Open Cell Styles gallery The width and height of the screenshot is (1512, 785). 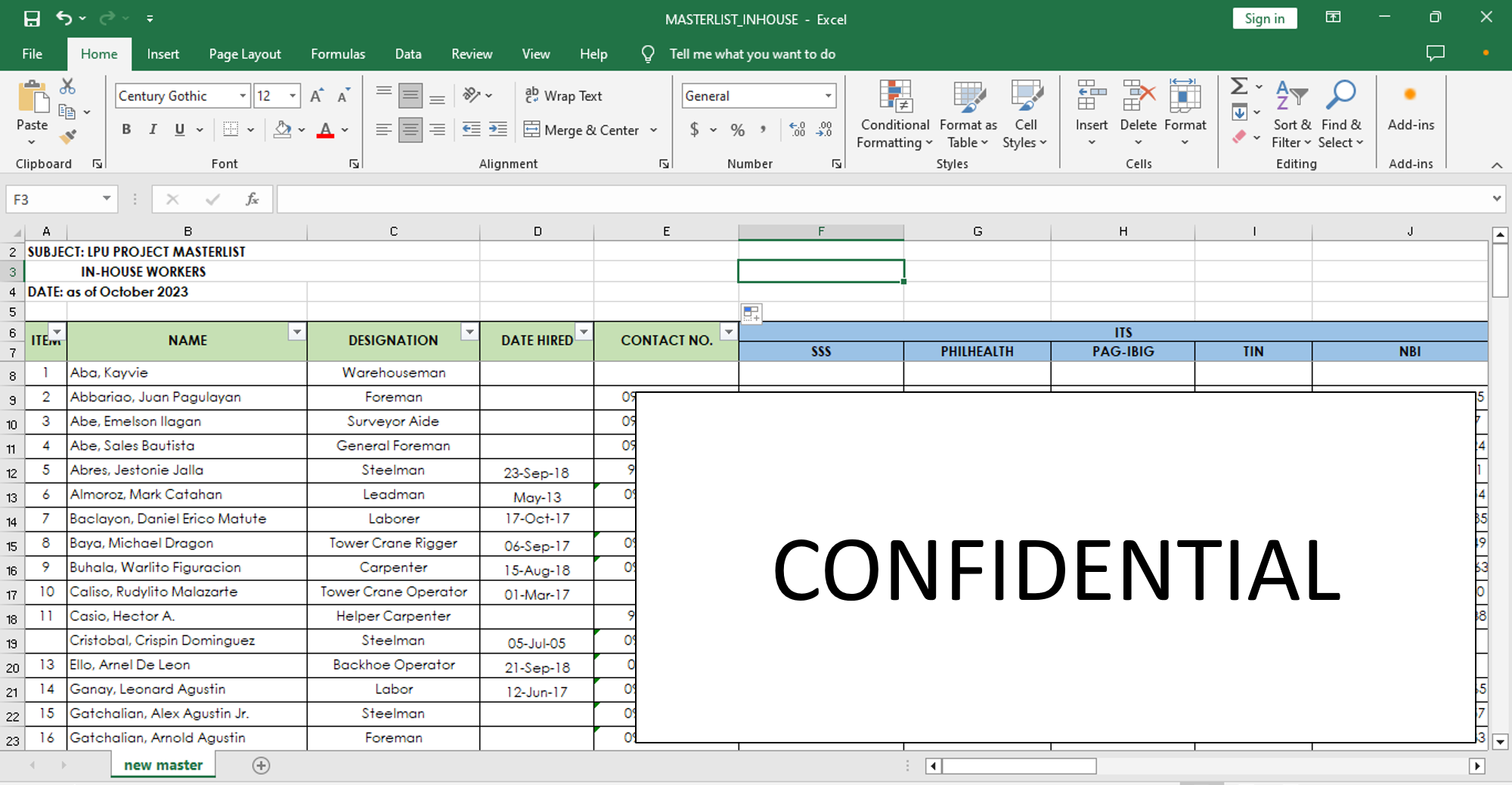click(x=1025, y=115)
